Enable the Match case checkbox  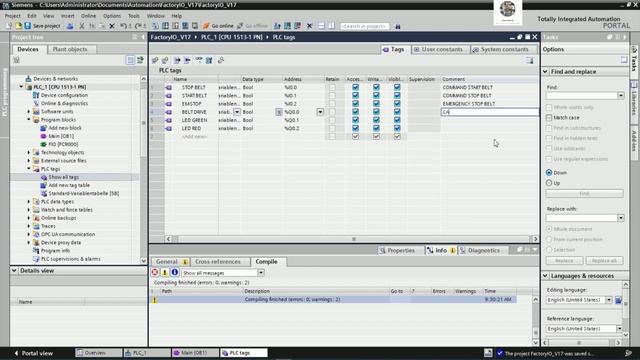(x=549, y=118)
